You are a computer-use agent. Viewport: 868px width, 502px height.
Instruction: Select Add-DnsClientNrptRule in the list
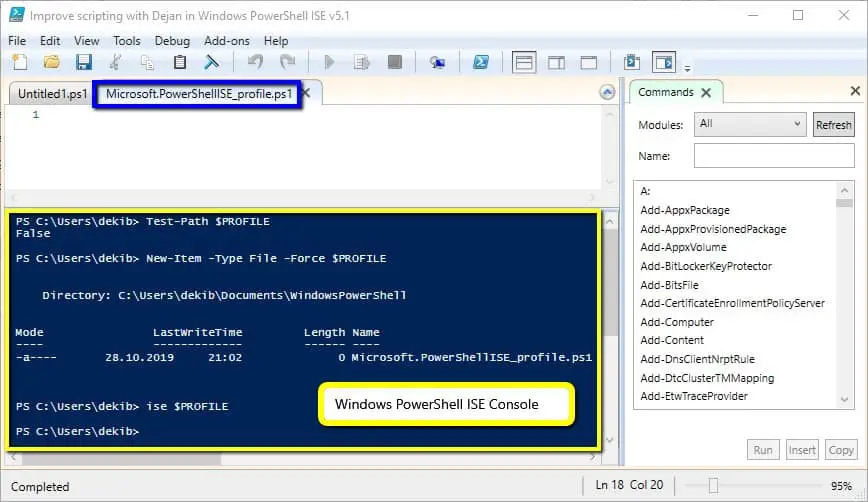click(697, 359)
